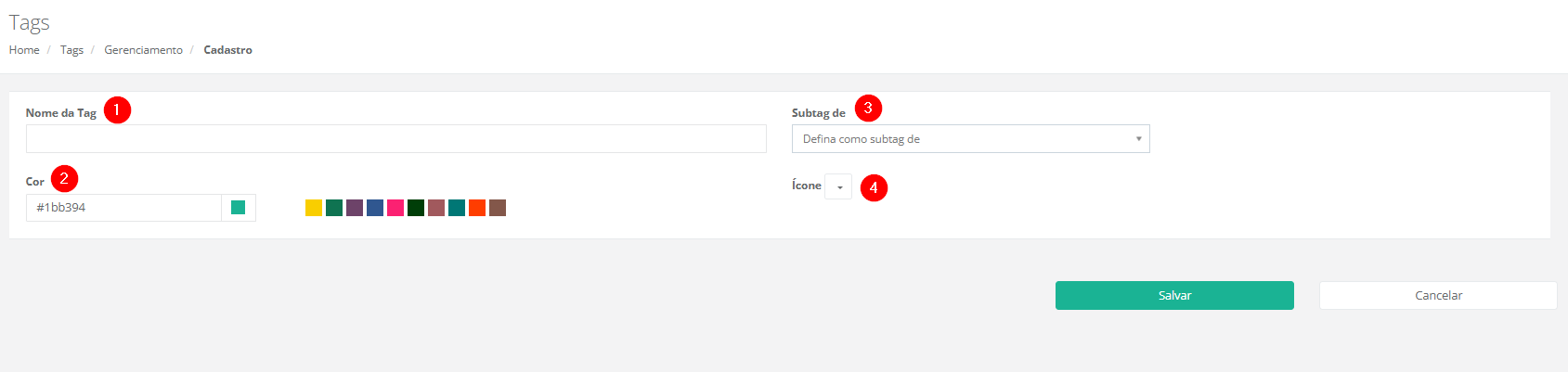The image size is (1568, 372).
Task: Expand the 'Subtag de' combo box
Action: (x=970, y=139)
